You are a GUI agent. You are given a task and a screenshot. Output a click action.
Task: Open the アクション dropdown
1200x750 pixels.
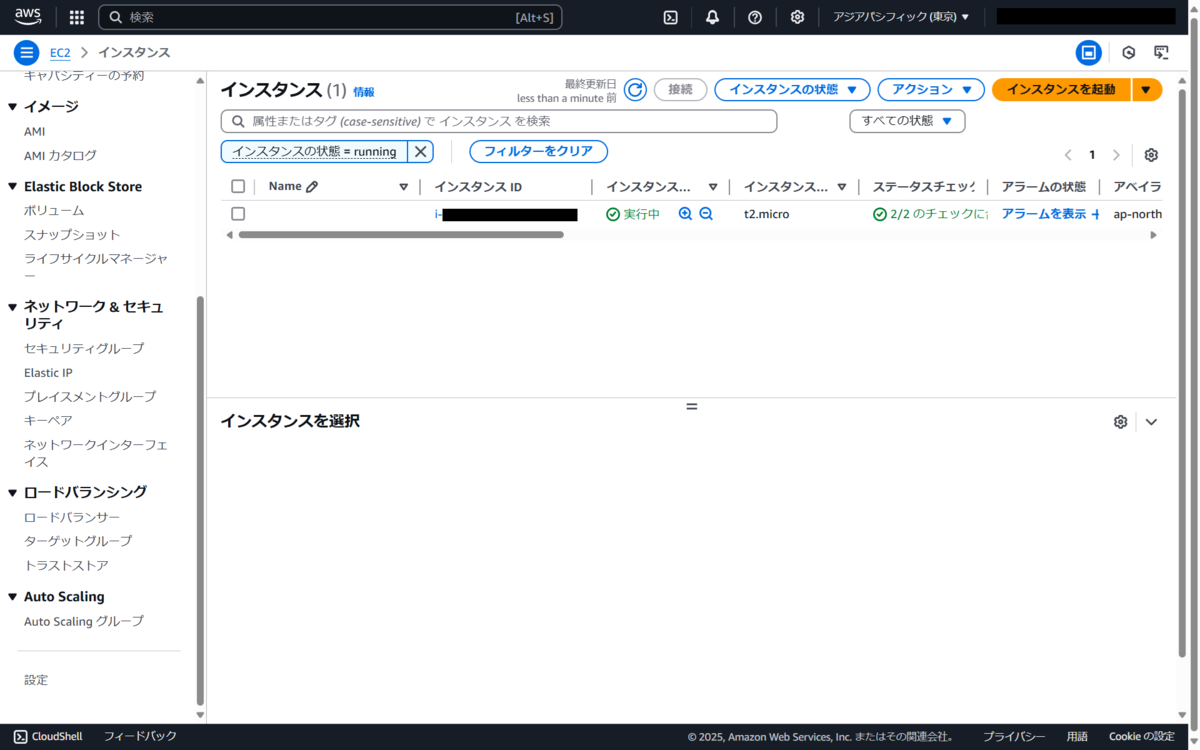coord(931,90)
